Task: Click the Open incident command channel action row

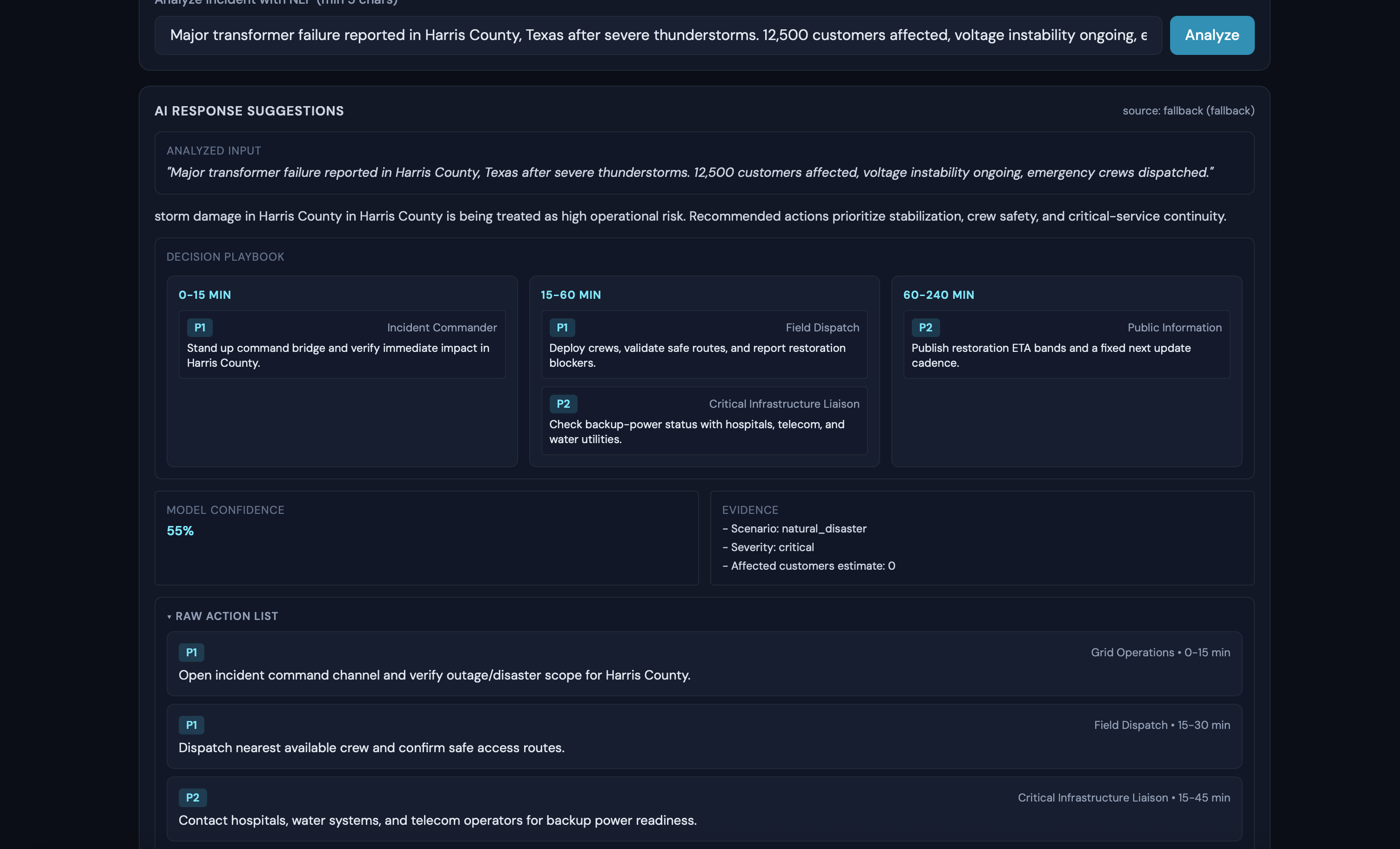Action: (x=434, y=675)
